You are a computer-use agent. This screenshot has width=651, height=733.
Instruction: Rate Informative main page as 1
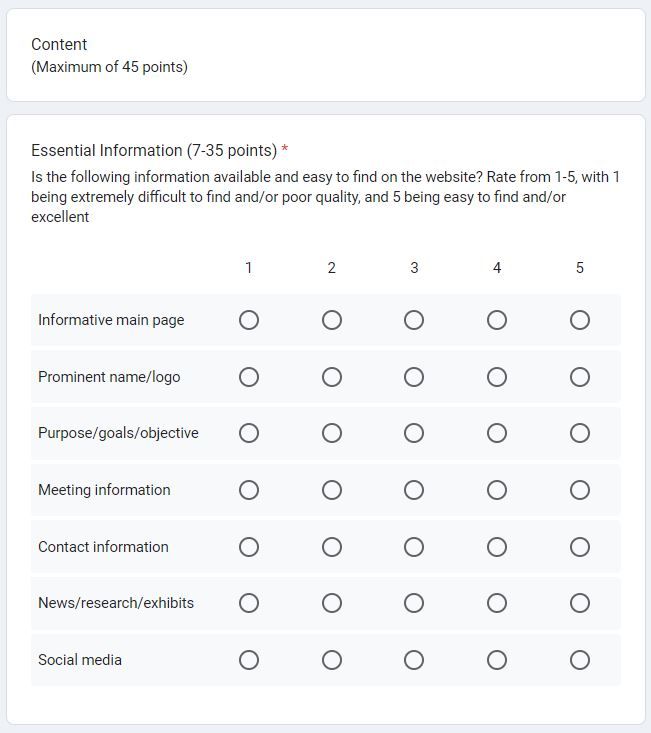tap(249, 320)
